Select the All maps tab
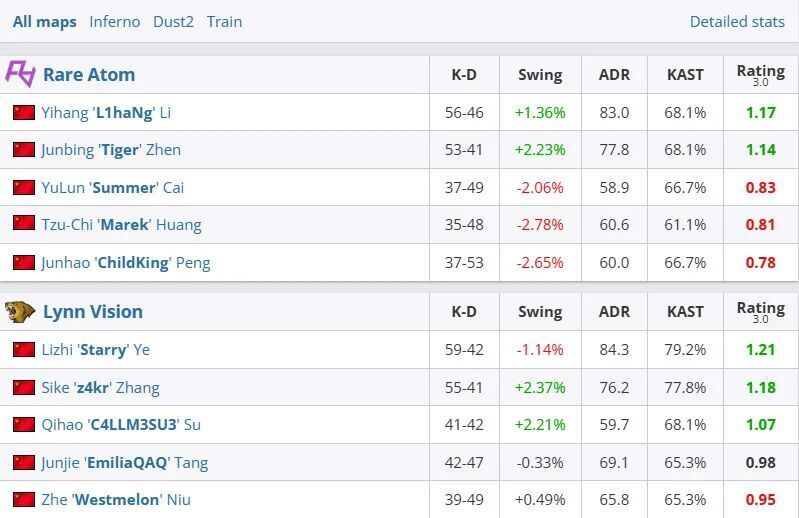This screenshot has height=518, width=799. click(44, 21)
